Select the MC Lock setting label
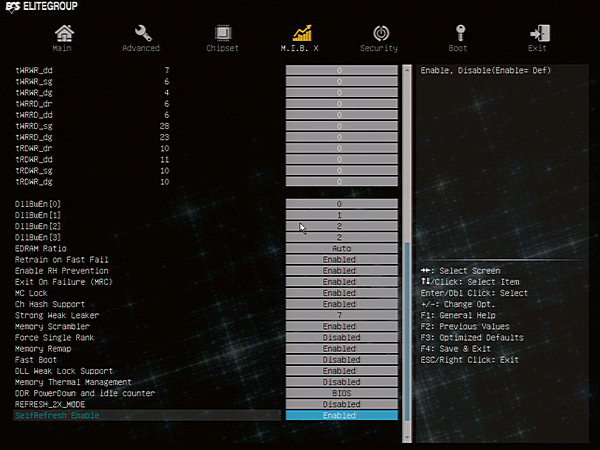The image size is (600, 450). pyautogui.click(x=31, y=293)
